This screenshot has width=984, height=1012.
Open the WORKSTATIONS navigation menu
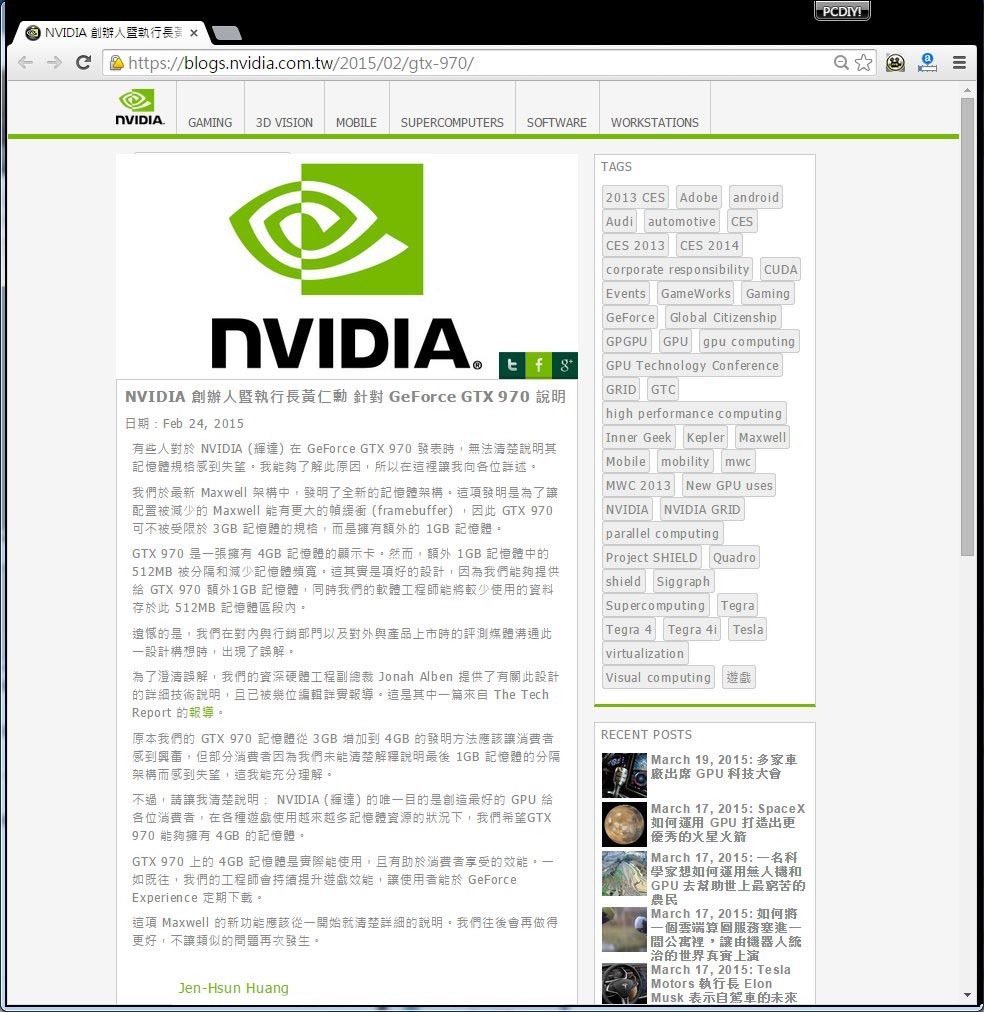coord(655,122)
